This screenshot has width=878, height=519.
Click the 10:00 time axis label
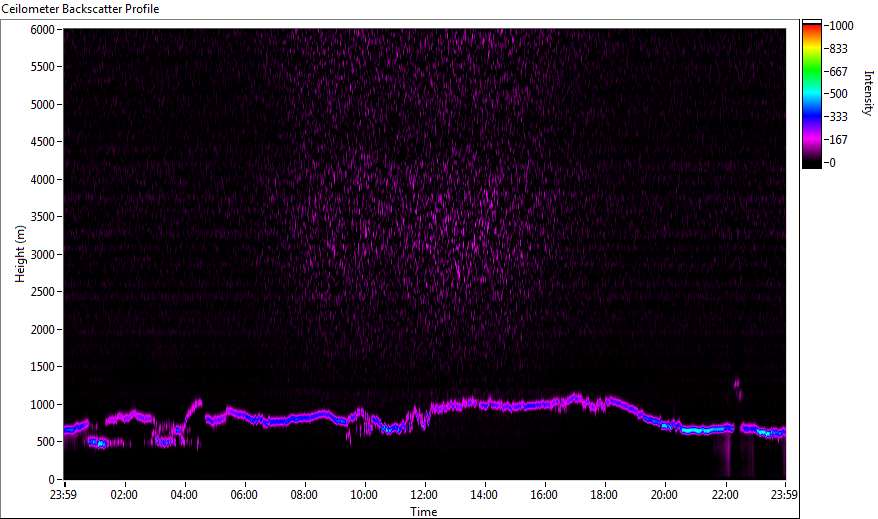tap(364, 495)
